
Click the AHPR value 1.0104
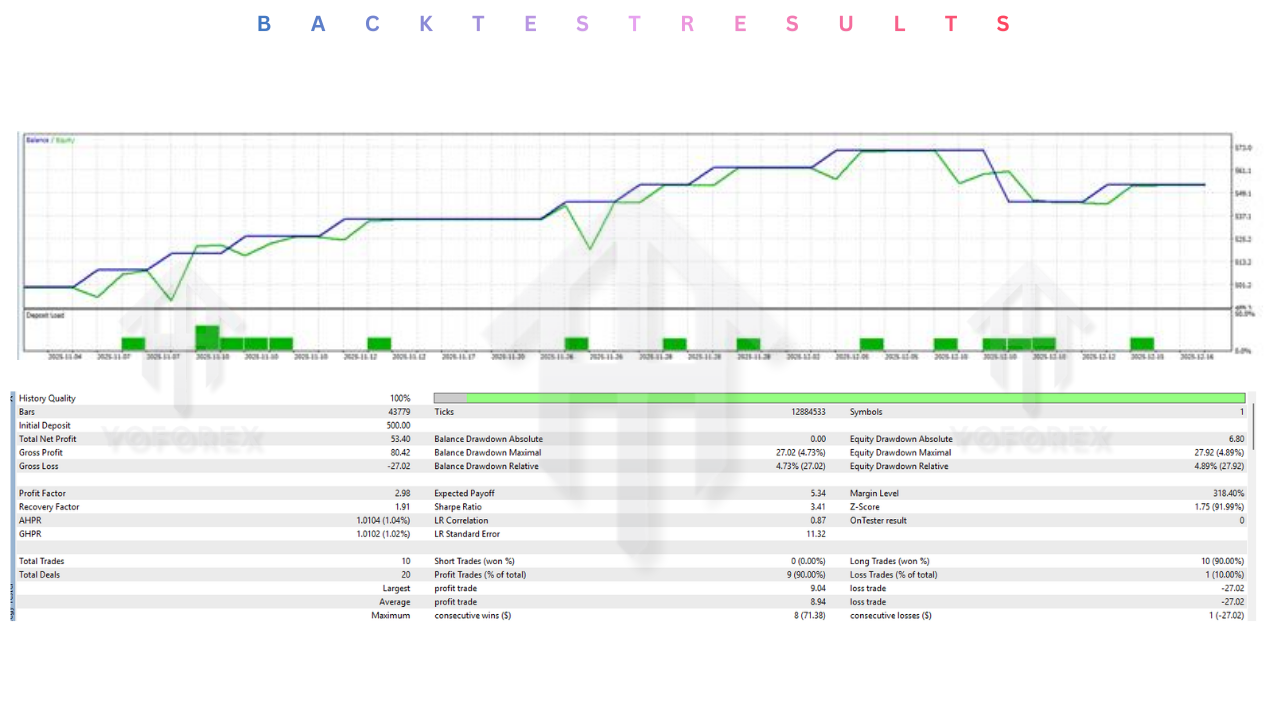click(385, 520)
